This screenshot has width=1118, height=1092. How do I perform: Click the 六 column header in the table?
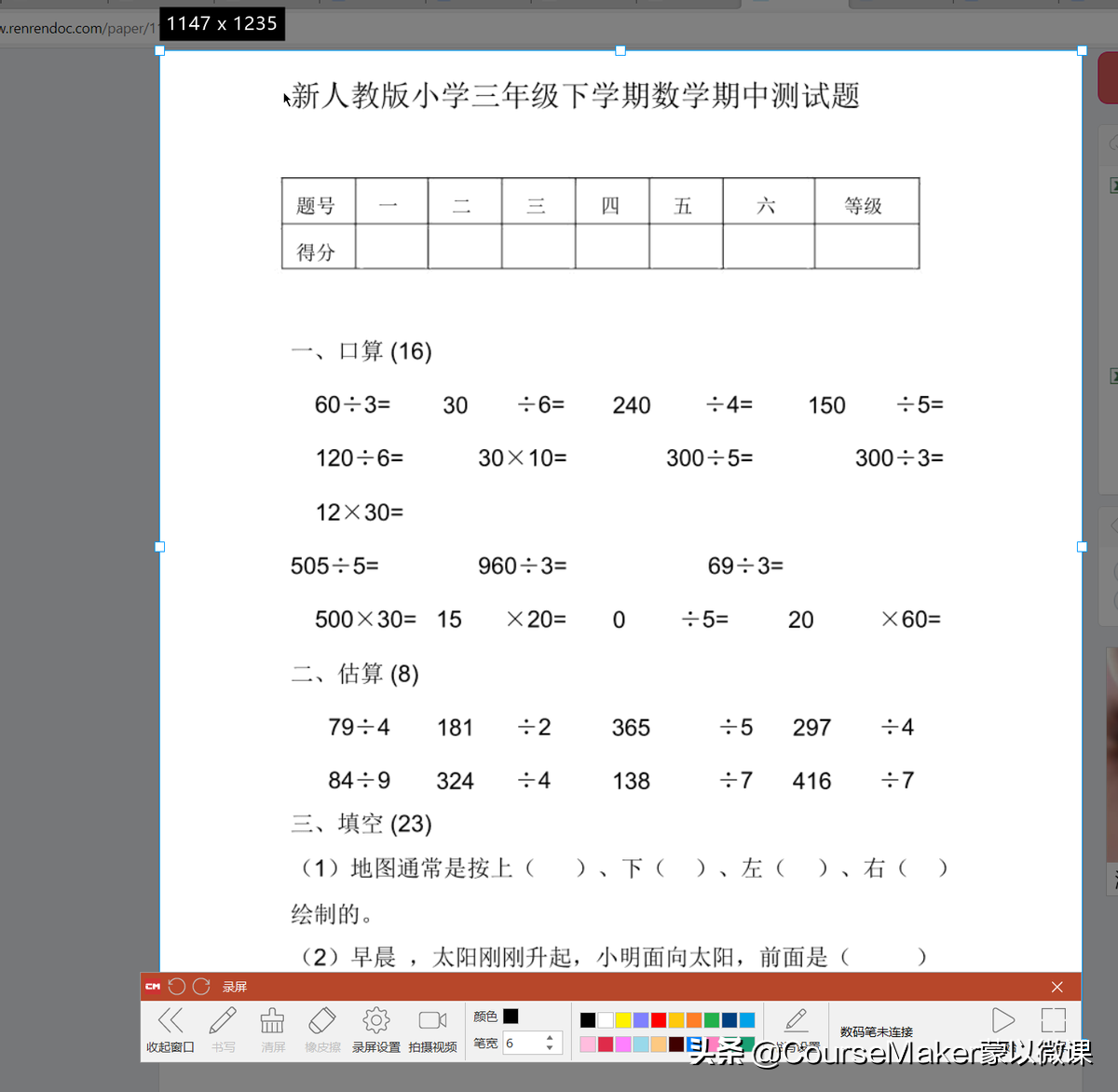coord(769,201)
